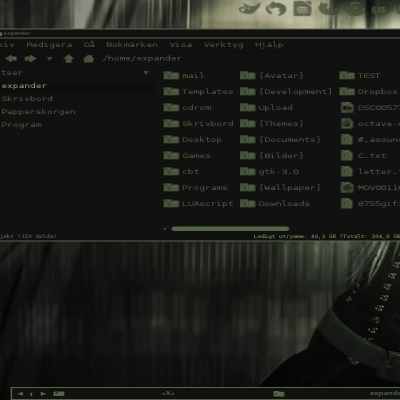The image size is (400, 400).
Task: Select the letter file icon
Action: point(347,172)
